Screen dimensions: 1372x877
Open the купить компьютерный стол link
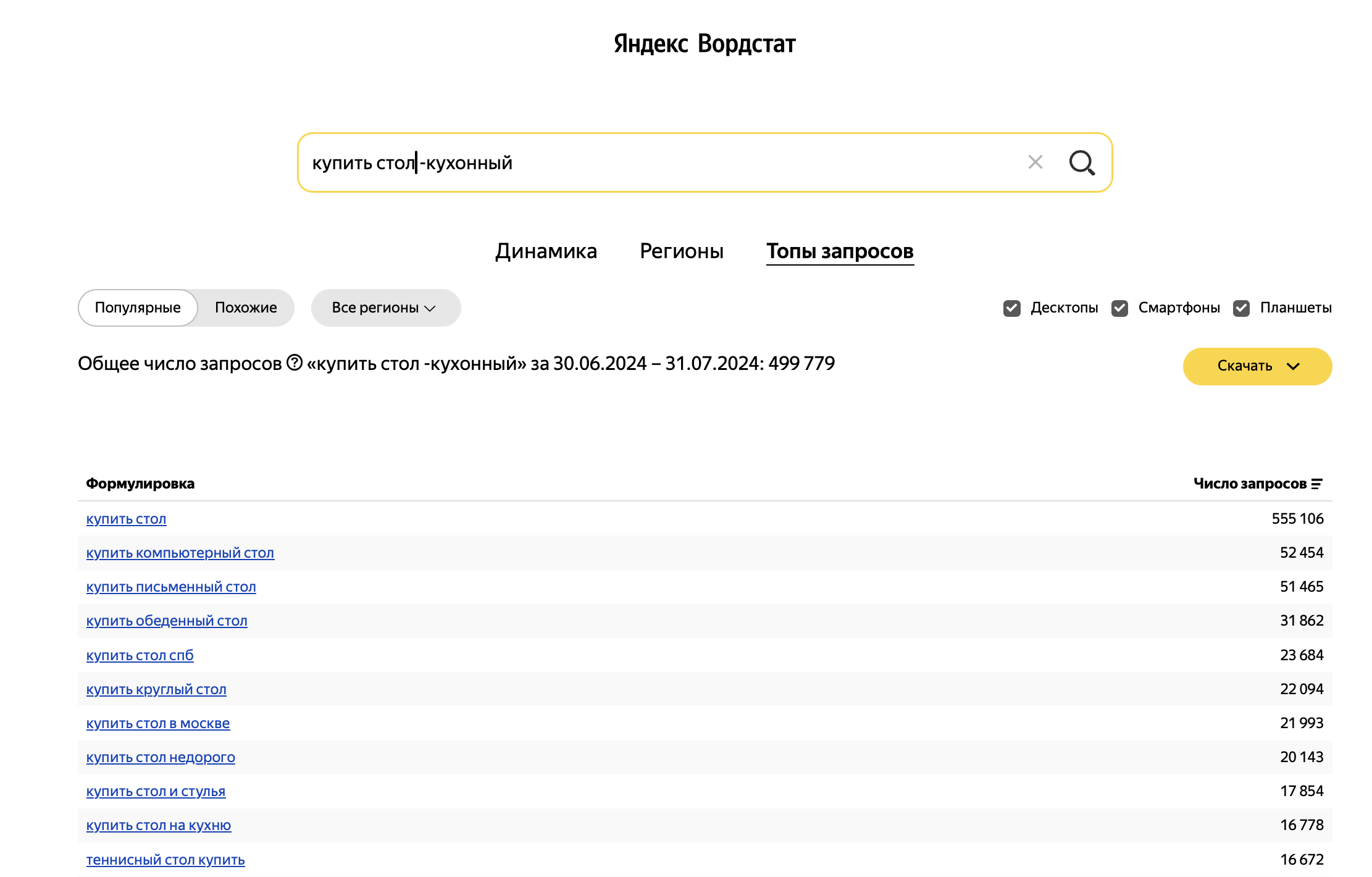(180, 553)
